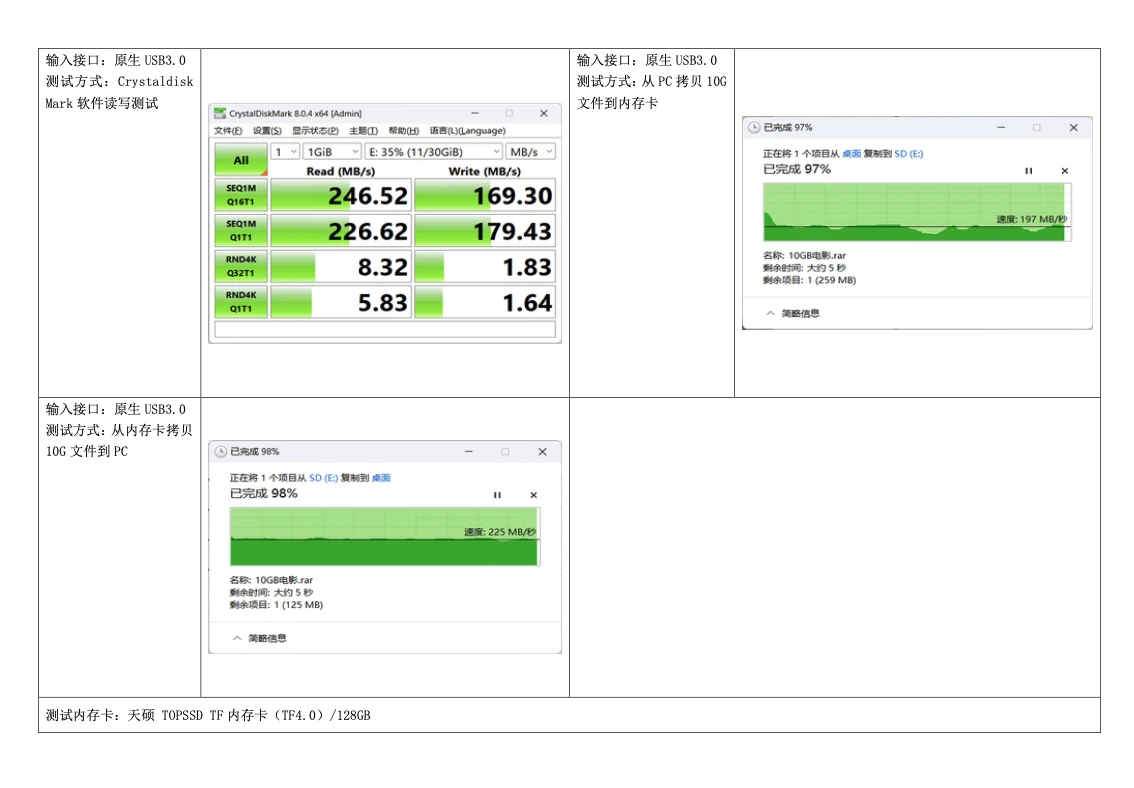Cancel the 98% copy operation
Image resolution: width=1134 pixels, height=788 pixels.
point(534,495)
